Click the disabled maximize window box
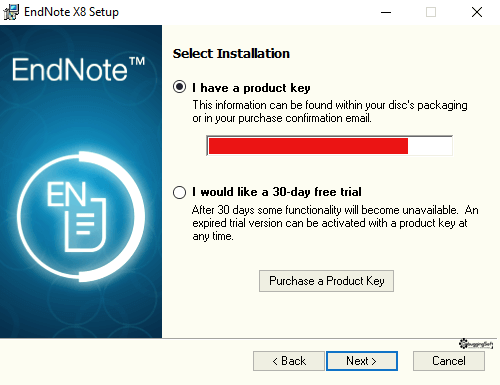This screenshot has width=500, height=385. 431,12
